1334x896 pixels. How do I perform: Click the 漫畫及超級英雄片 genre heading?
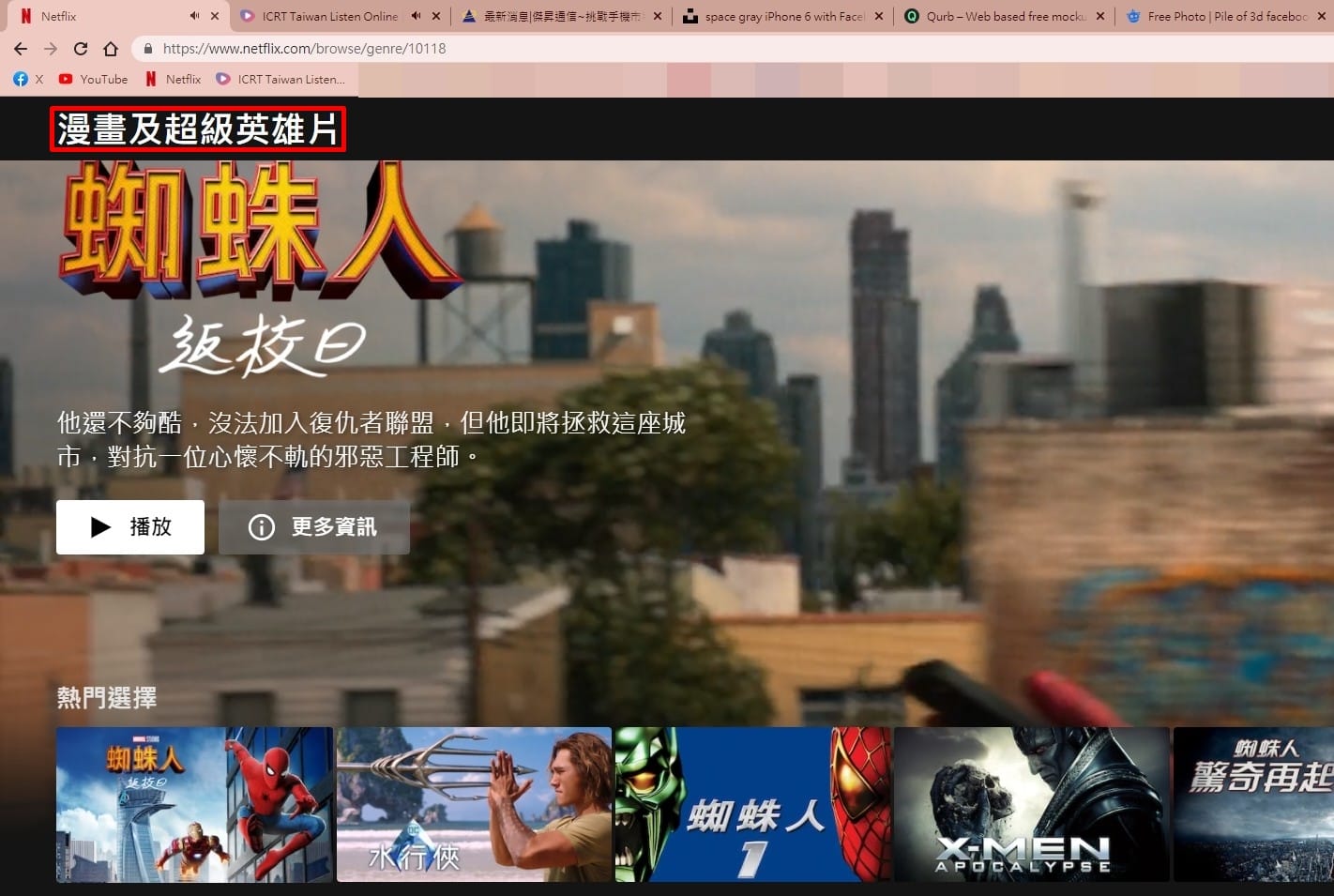(198, 129)
